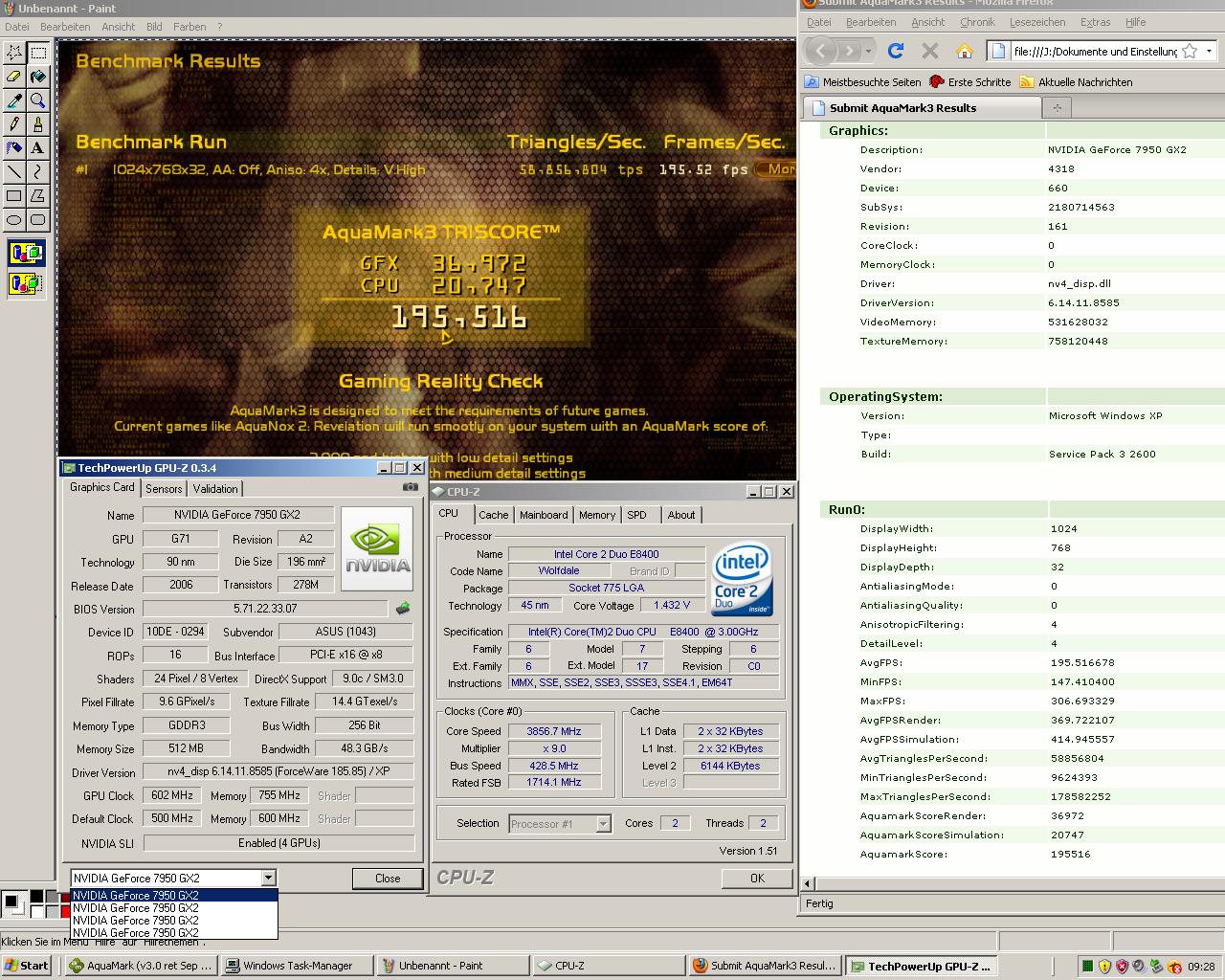
Task: Activate the Text tool in Paint
Action: pos(38,148)
